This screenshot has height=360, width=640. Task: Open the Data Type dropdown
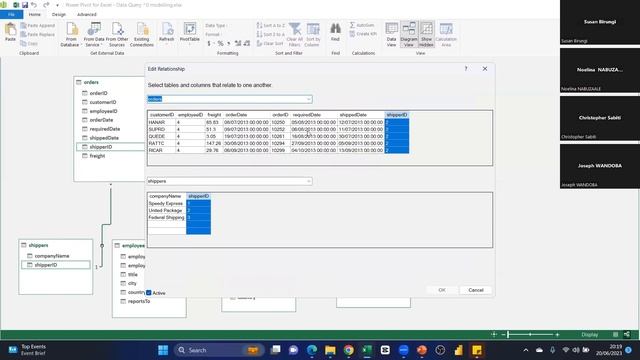[216, 25]
